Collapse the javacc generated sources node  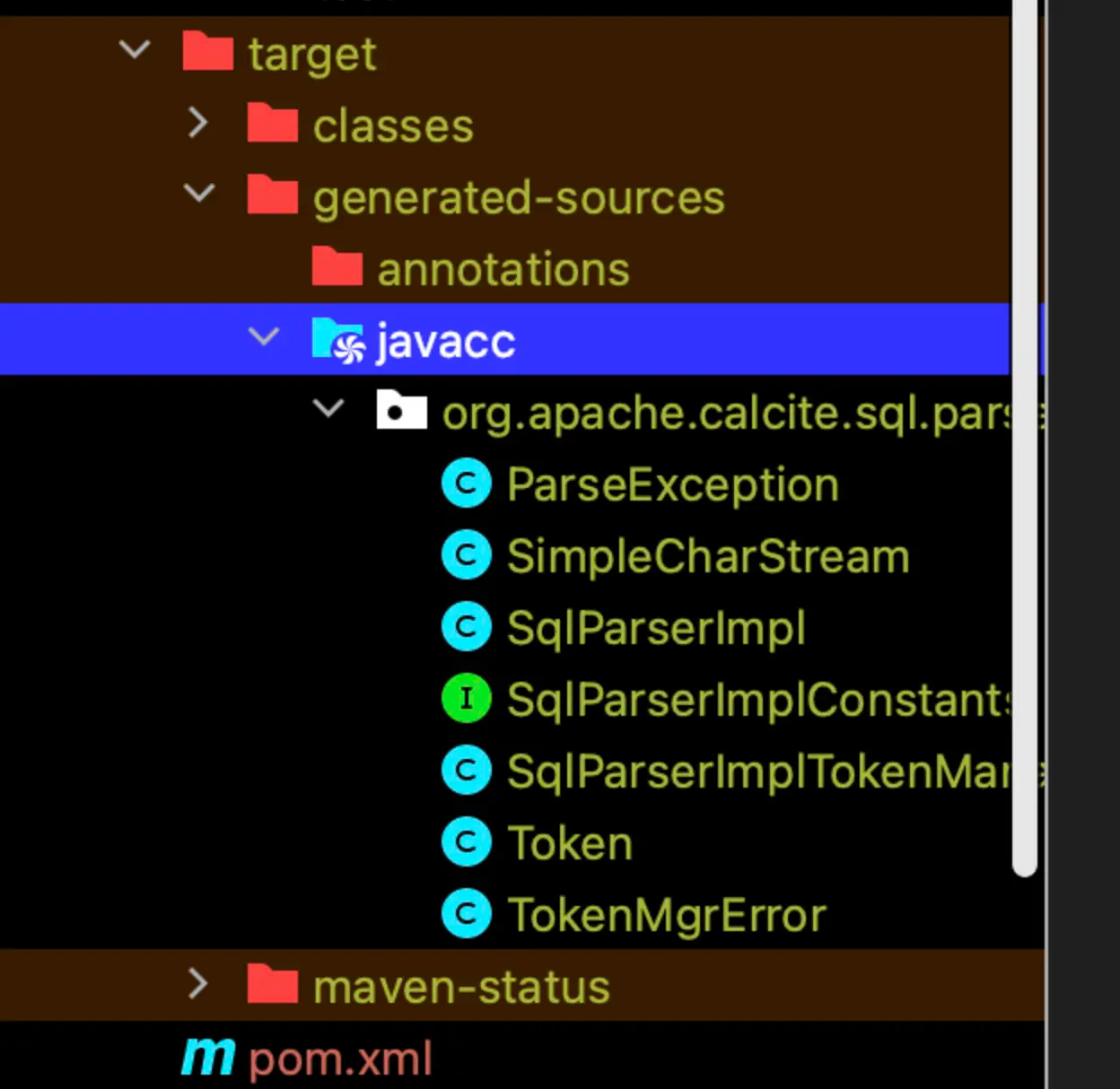[264, 338]
